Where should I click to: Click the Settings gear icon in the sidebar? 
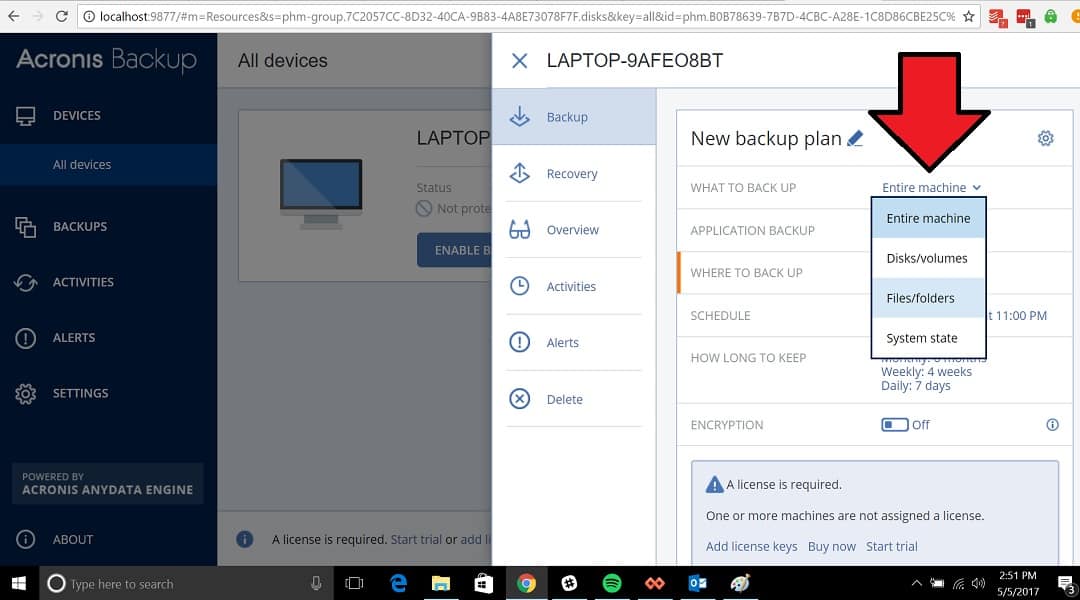click(25, 393)
